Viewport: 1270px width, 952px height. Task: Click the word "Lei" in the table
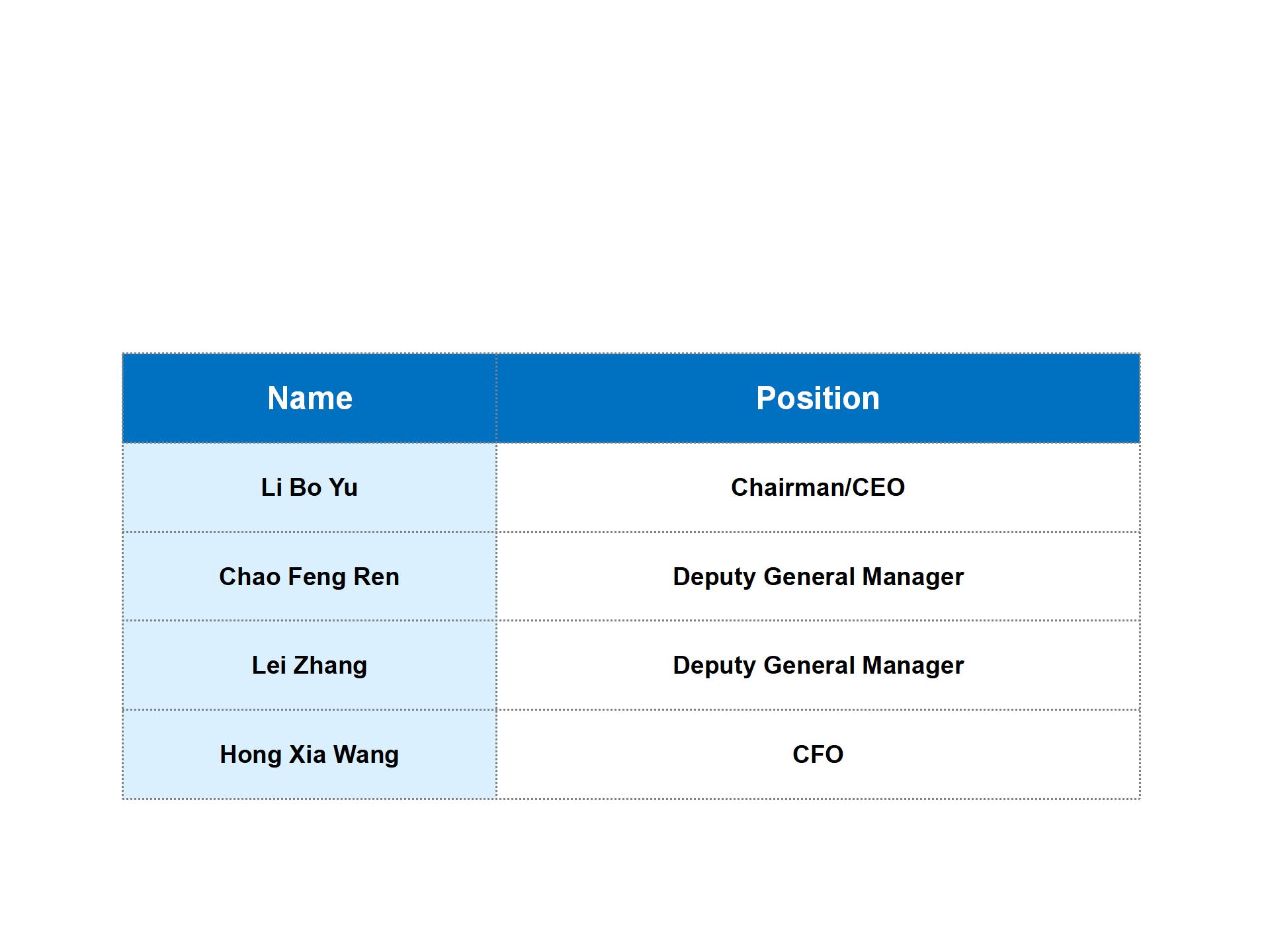point(268,665)
